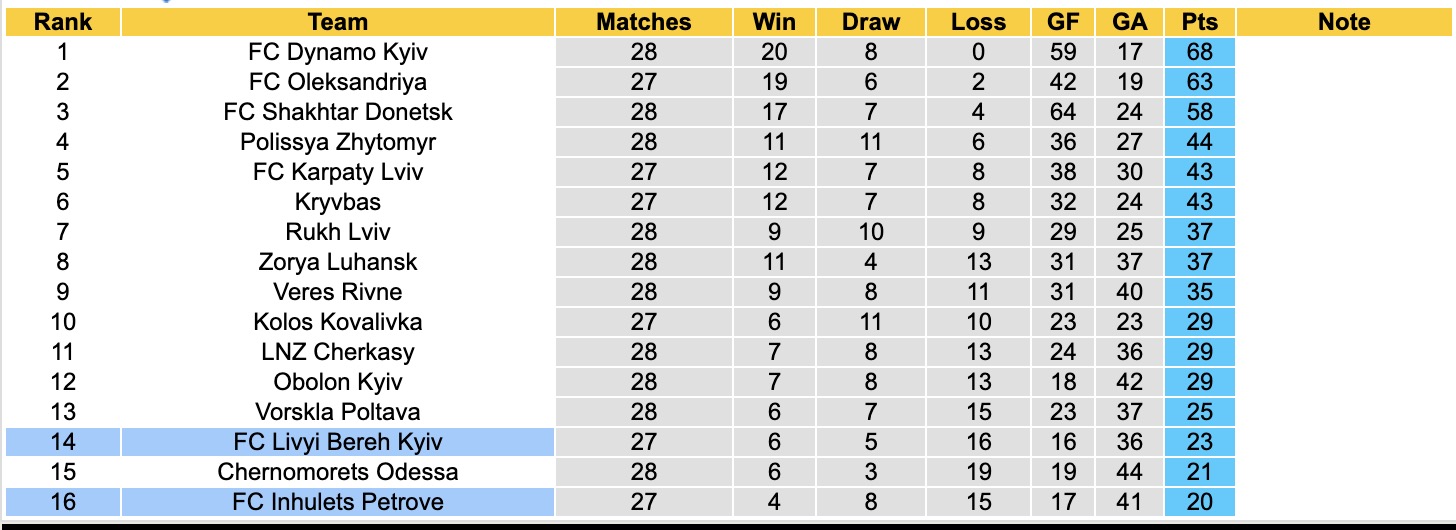Select the FC Shakhtar Donetsk team name
The image size is (1456, 530).
(x=338, y=112)
